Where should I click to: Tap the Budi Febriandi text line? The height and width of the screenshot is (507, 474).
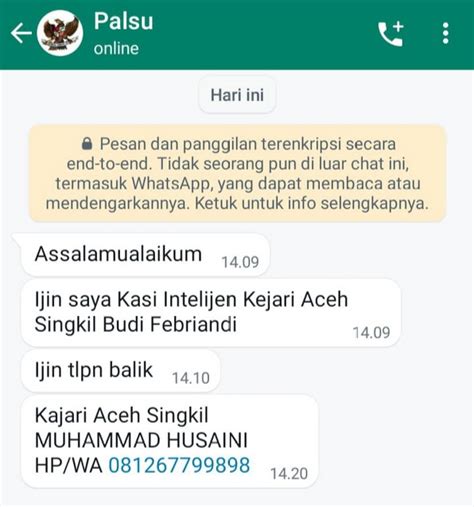click(170, 324)
